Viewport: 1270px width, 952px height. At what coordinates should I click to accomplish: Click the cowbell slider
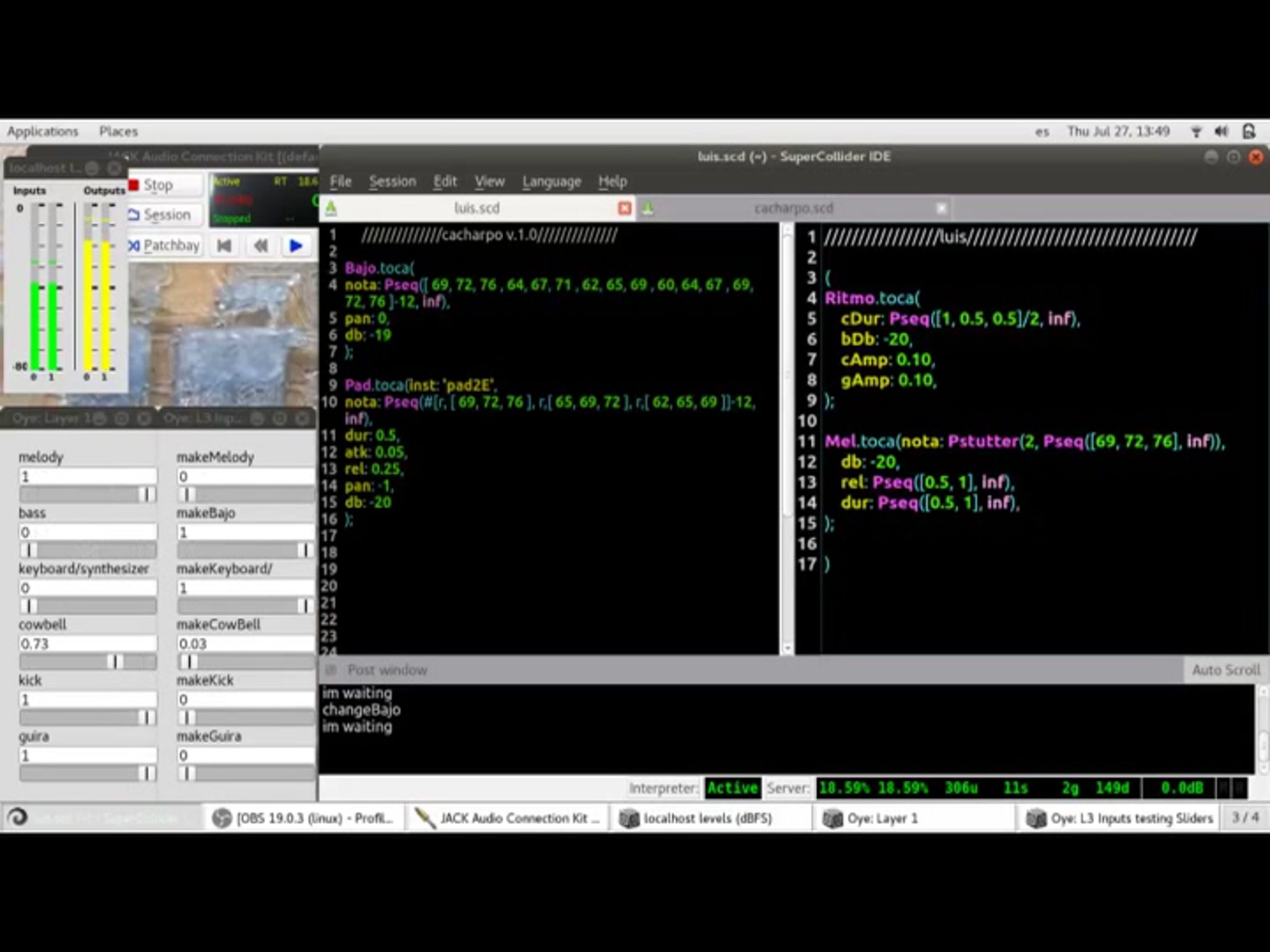tap(88, 662)
